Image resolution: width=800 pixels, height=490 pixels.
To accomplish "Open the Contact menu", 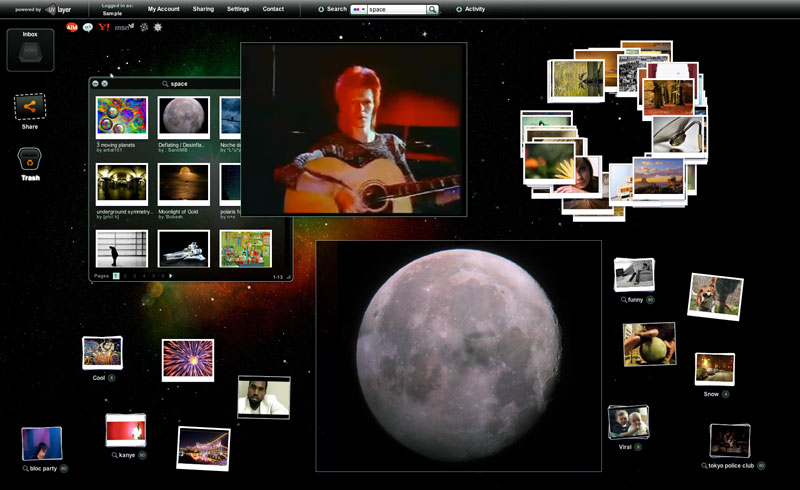I will pos(273,9).
